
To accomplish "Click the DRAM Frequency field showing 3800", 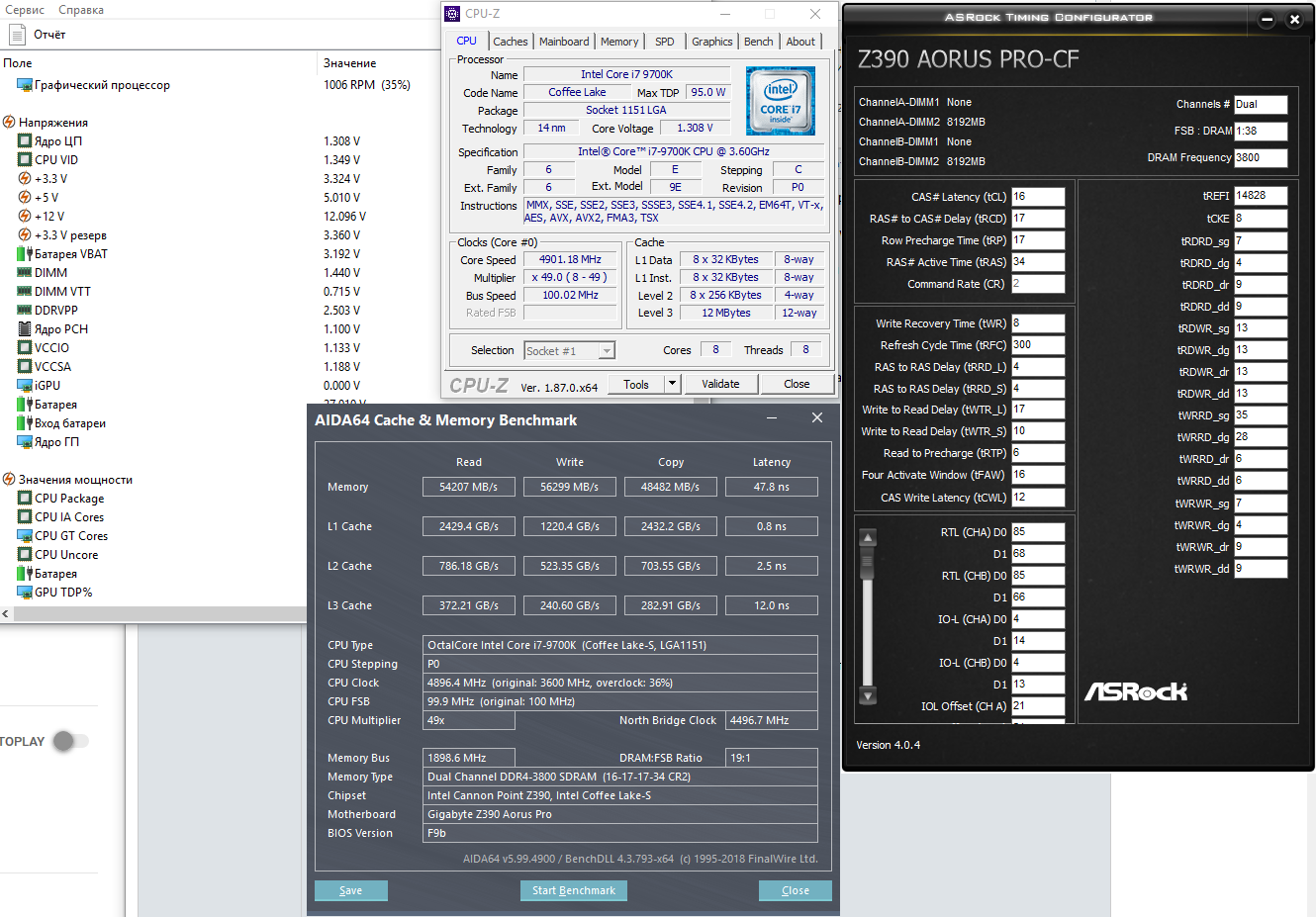I will (1261, 157).
